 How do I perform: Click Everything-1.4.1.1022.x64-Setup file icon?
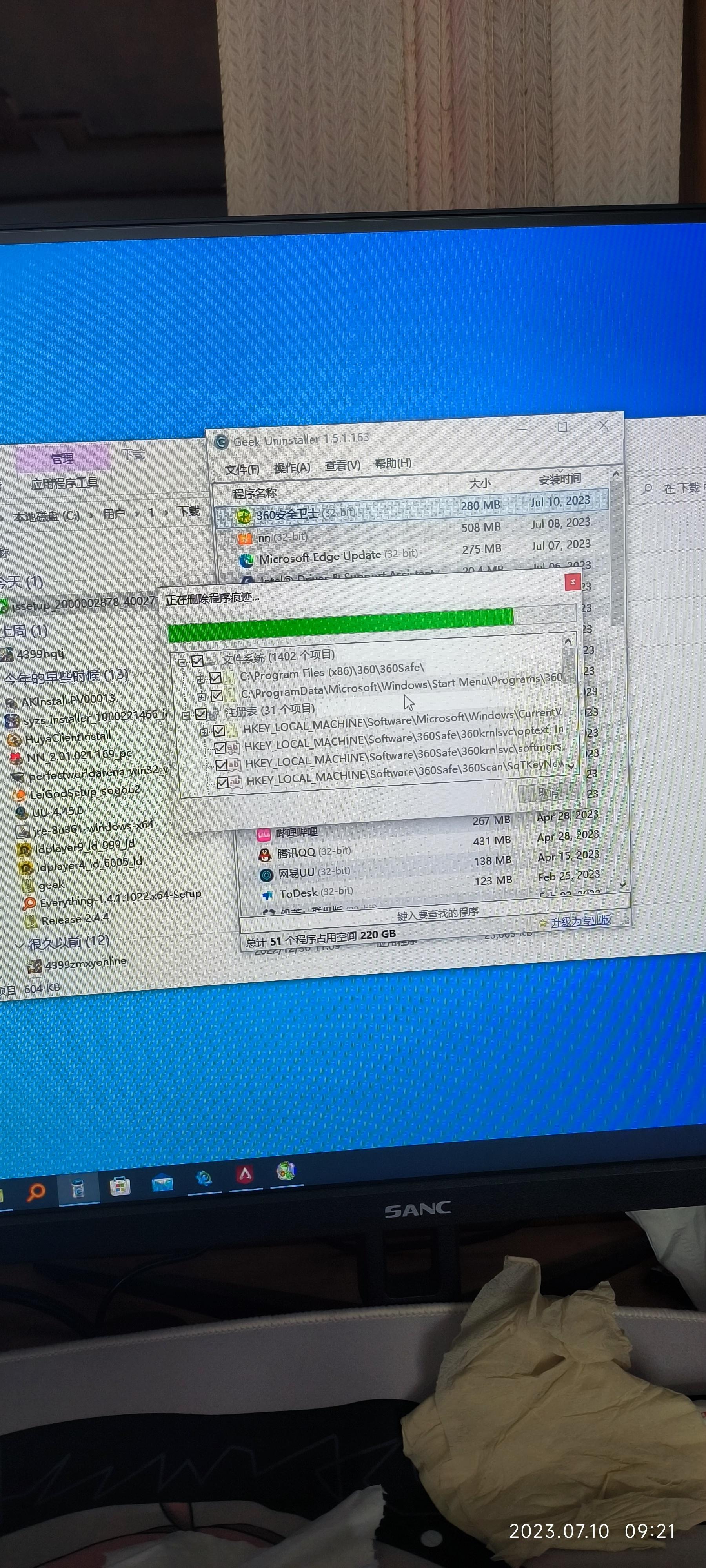pyautogui.click(x=29, y=904)
